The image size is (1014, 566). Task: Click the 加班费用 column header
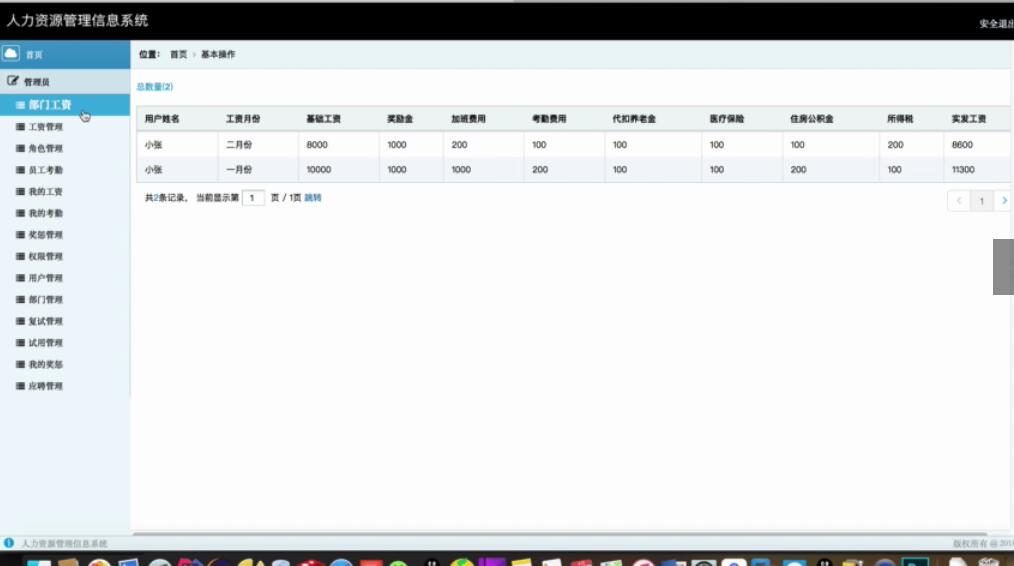(468, 119)
